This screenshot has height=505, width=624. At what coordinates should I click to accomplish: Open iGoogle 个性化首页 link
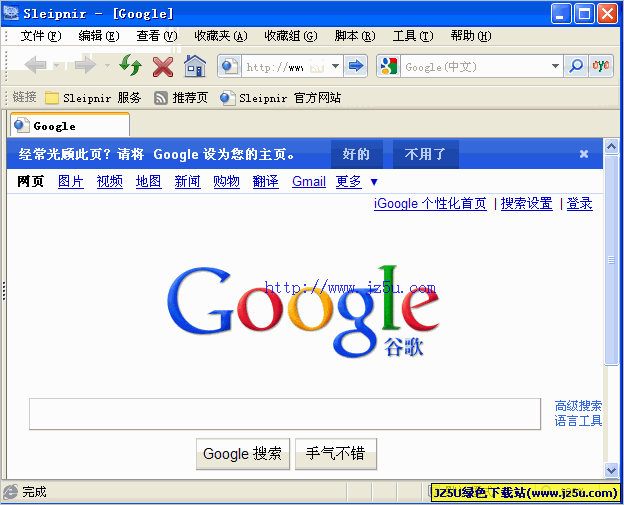click(x=430, y=204)
